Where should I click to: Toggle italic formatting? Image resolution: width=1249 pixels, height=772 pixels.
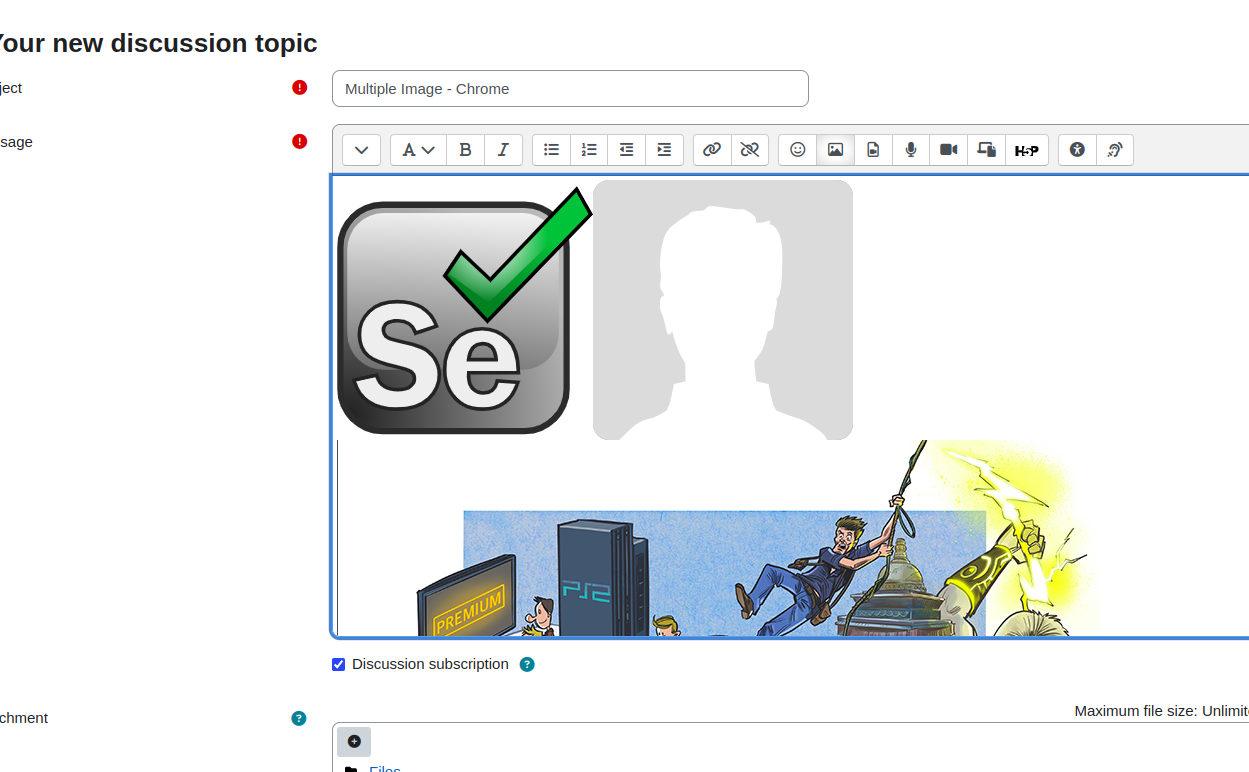click(x=503, y=150)
